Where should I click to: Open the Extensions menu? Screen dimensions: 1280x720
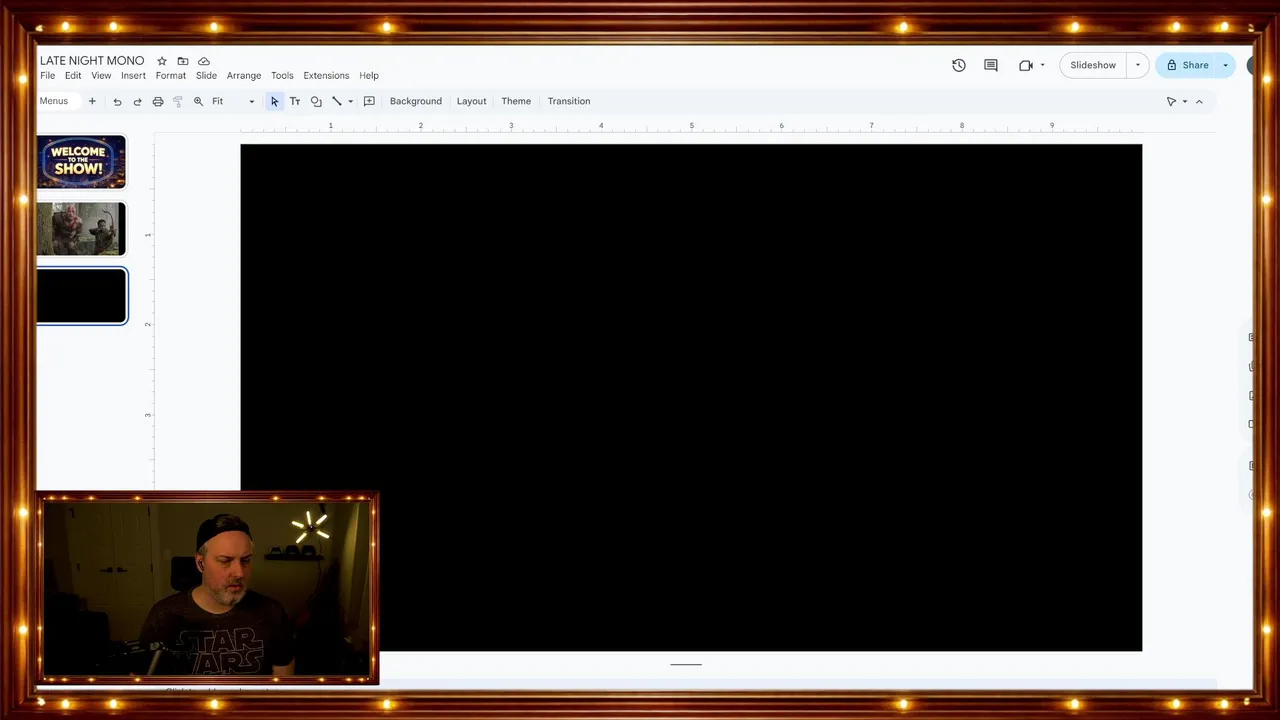click(x=326, y=76)
